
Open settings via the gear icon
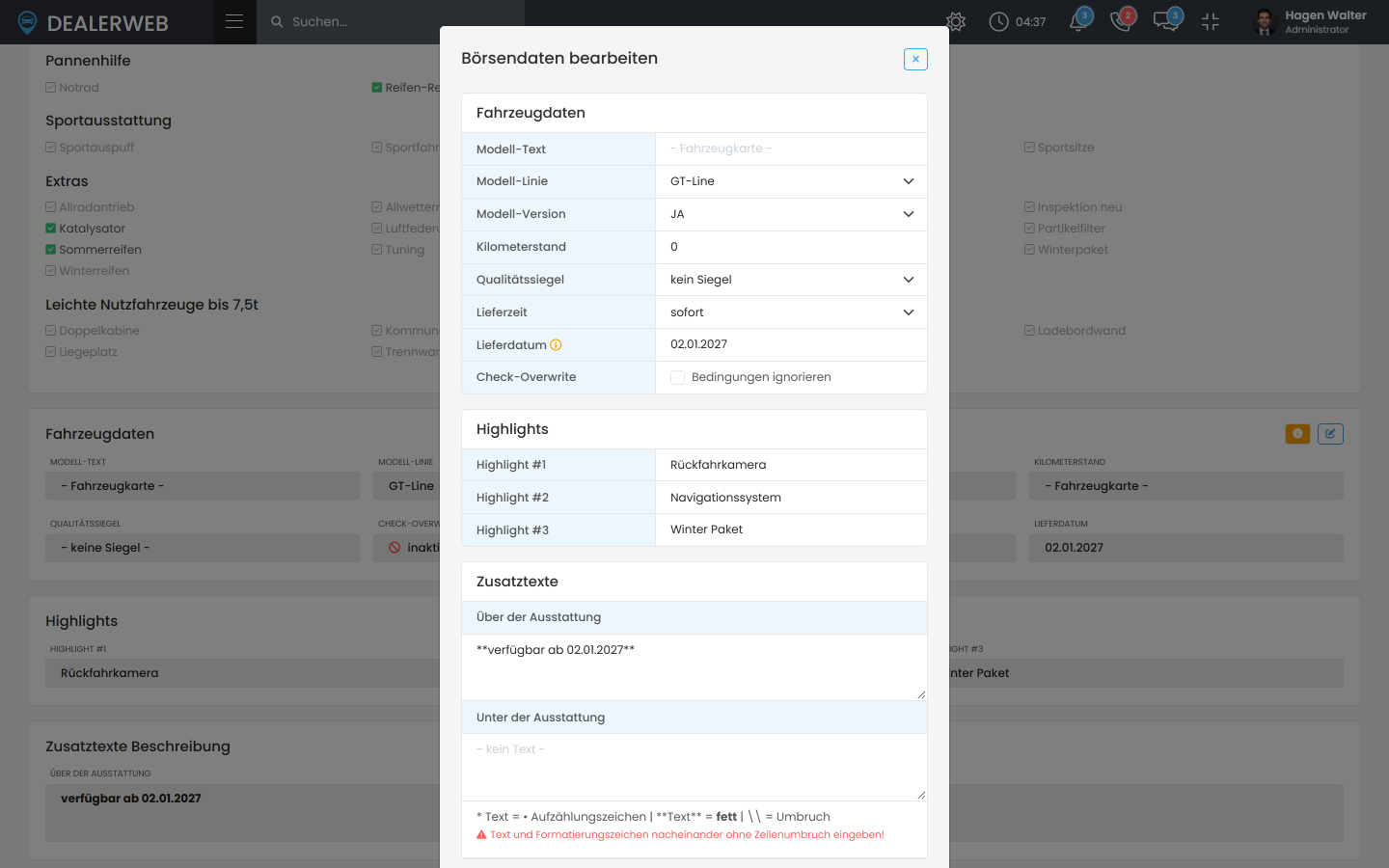[956, 21]
